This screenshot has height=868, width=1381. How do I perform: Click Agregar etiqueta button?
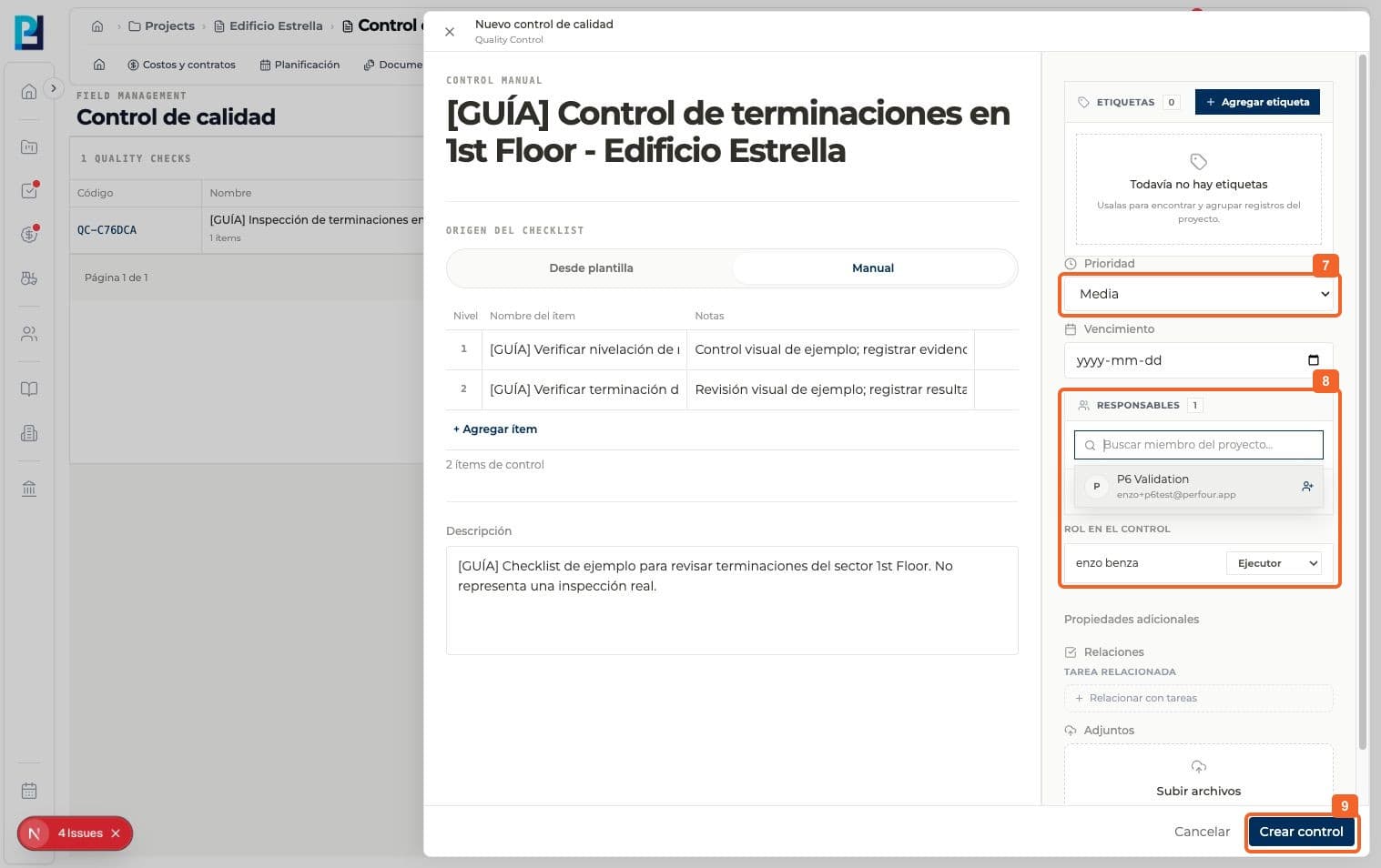click(x=1257, y=102)
